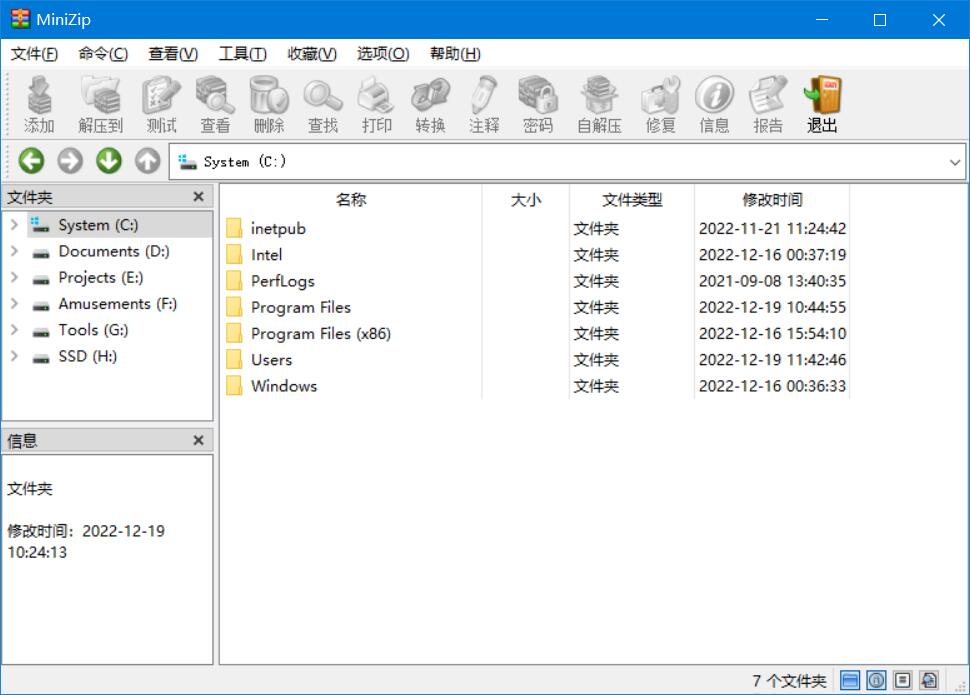Open the address bar path dropdown

point(955,162)
